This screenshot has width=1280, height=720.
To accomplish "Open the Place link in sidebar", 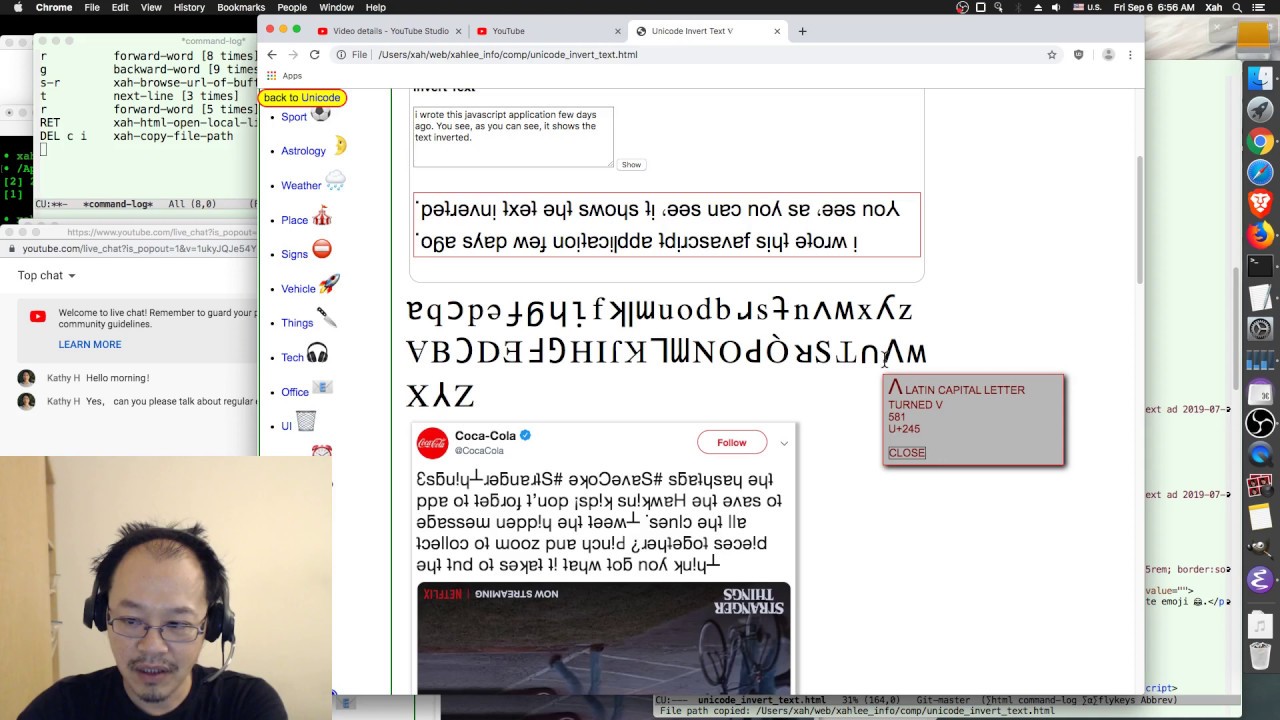I will pyautogui.click(x=294, y=220).
